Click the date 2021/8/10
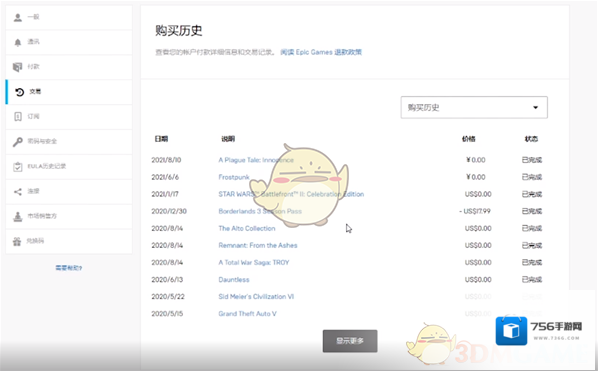This screenshot has width=598, height=371. [166, 160]
